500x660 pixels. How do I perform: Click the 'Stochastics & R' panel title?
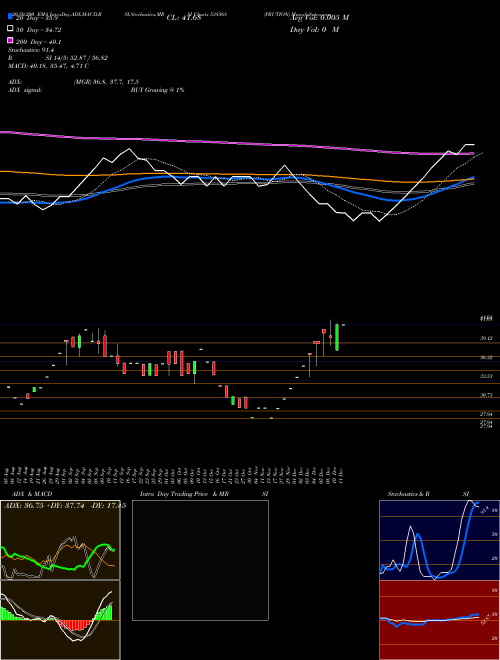tap(409, 494)
